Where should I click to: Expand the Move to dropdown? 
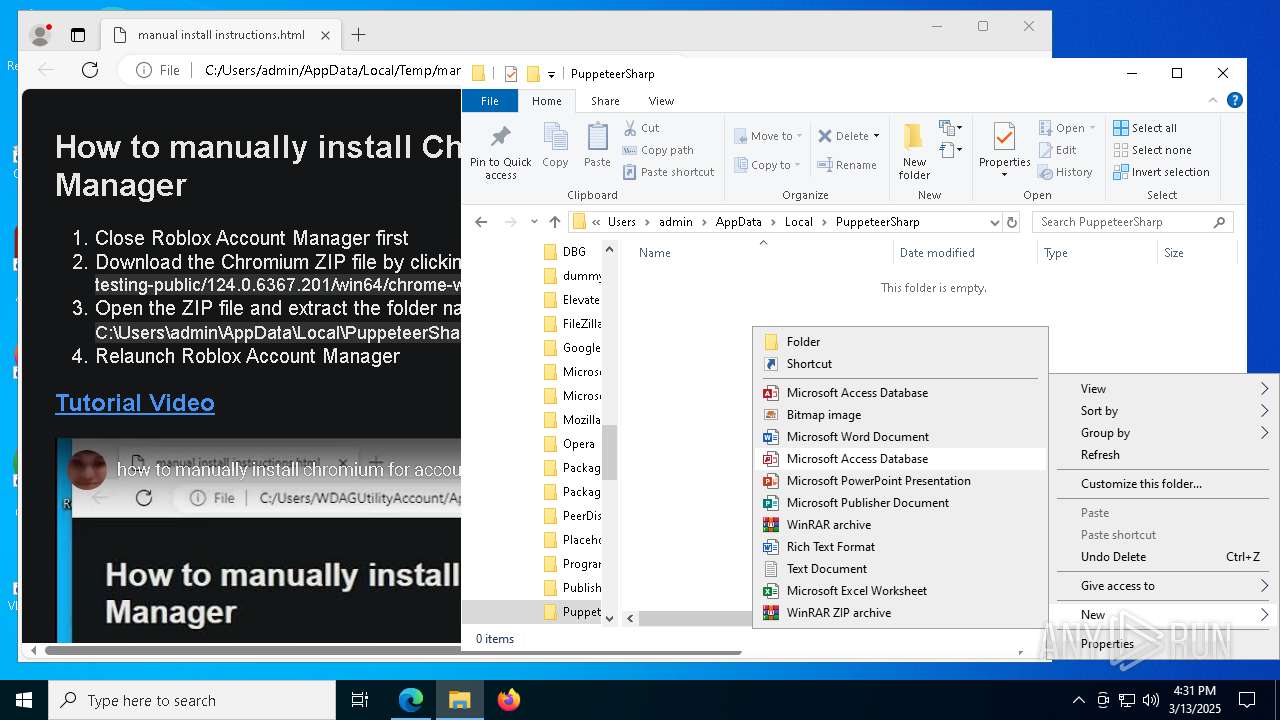(x=799, y=136)
